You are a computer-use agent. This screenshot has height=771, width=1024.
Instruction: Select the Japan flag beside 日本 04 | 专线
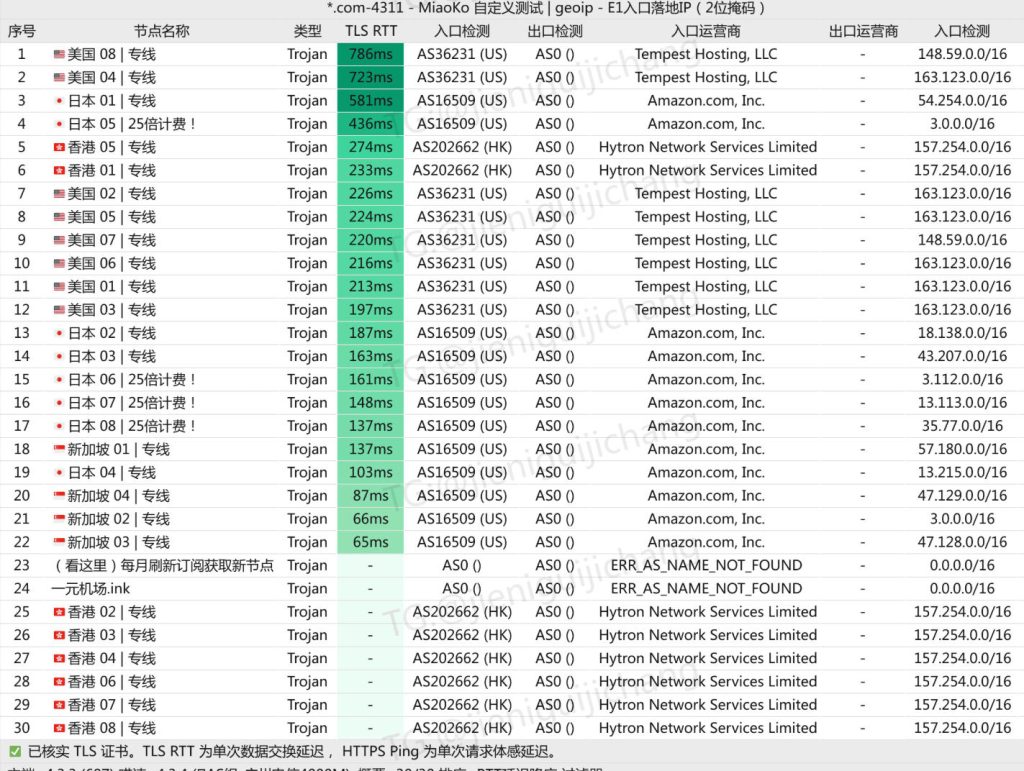pyautogui.click(x=59, y=473)
